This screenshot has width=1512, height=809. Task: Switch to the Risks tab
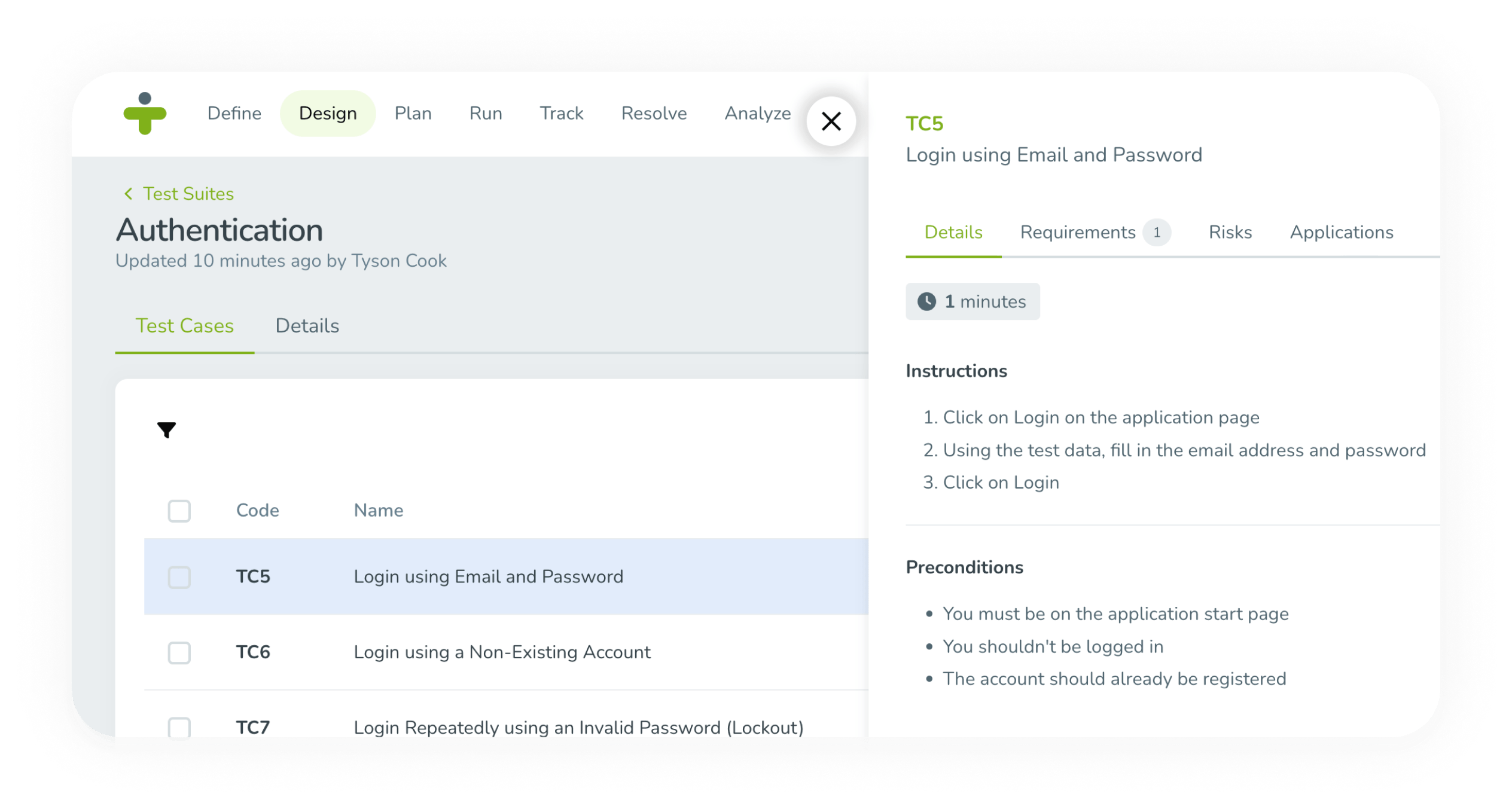click(1229, 233)
